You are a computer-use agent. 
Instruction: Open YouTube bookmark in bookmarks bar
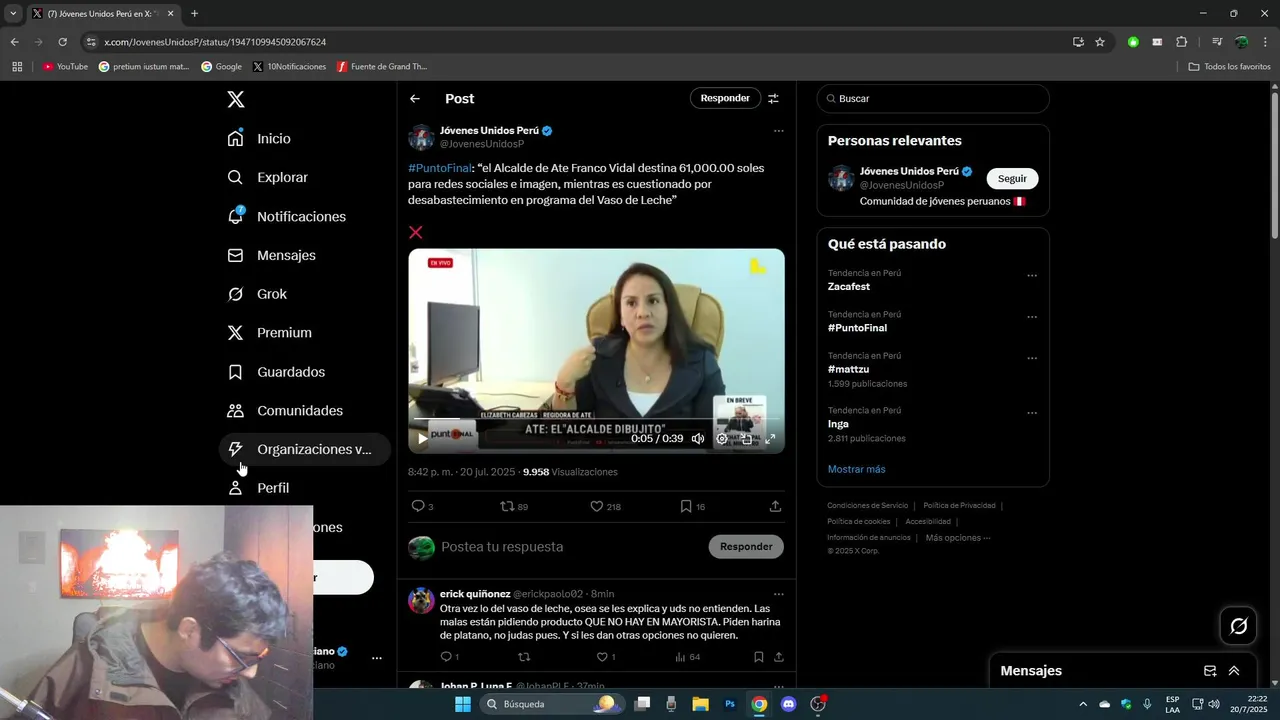[66, 67]
